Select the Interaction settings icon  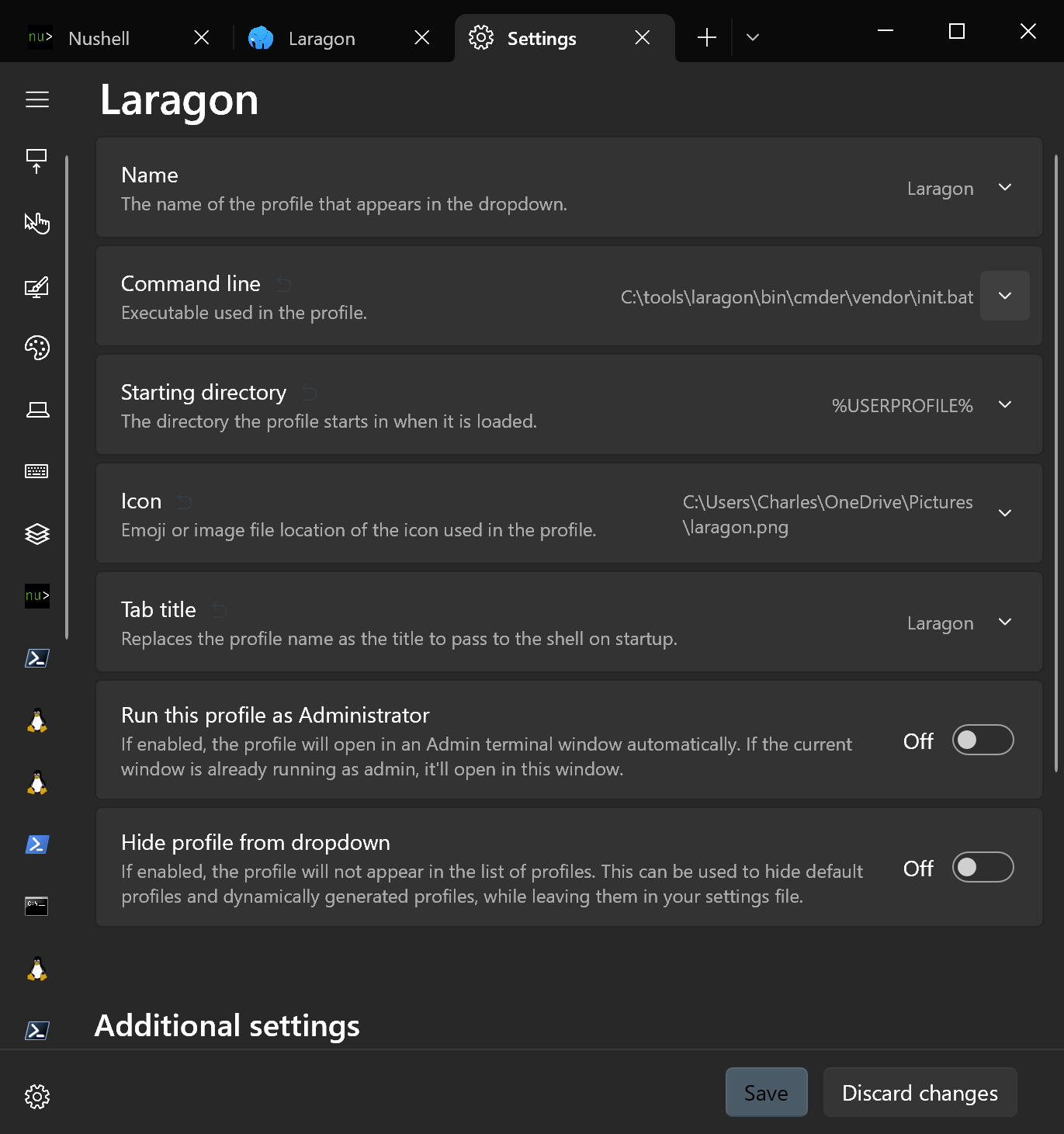point(36,224)
